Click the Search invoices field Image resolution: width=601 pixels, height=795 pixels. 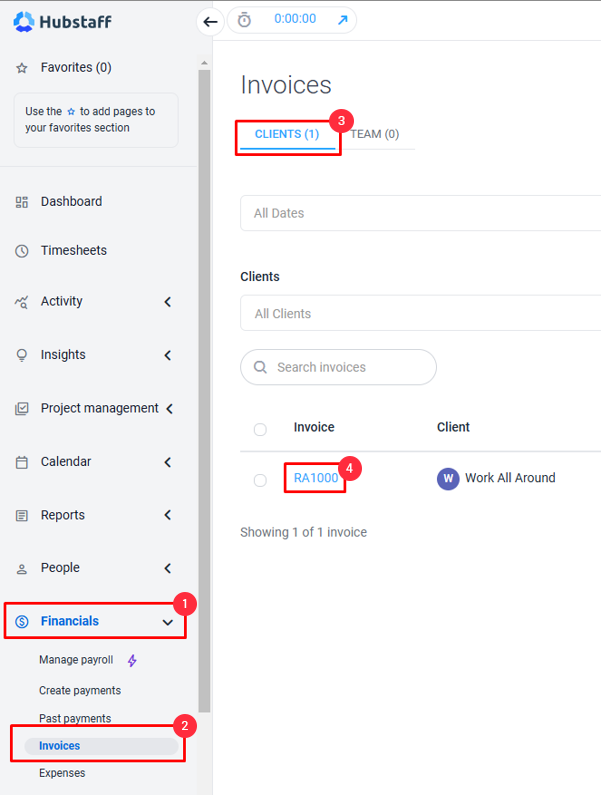[338, 367]
